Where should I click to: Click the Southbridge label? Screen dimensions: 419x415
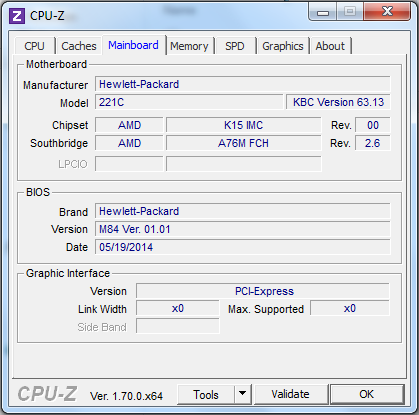click(x=59, y=143)
